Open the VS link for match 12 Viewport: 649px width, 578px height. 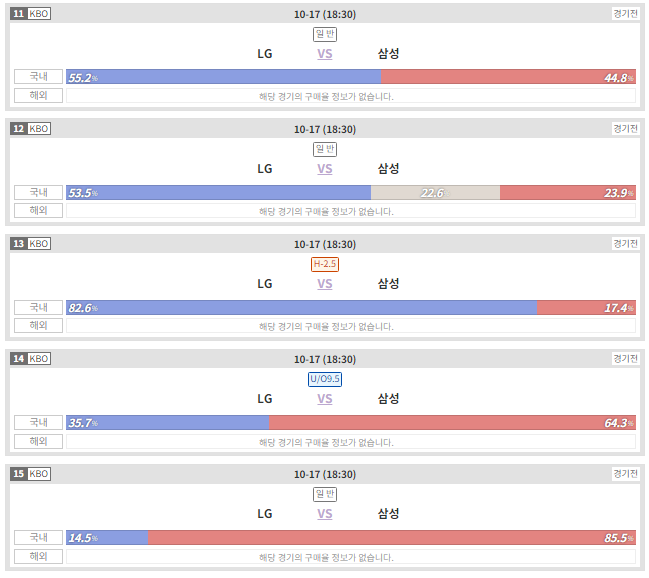tap(324, 169)
